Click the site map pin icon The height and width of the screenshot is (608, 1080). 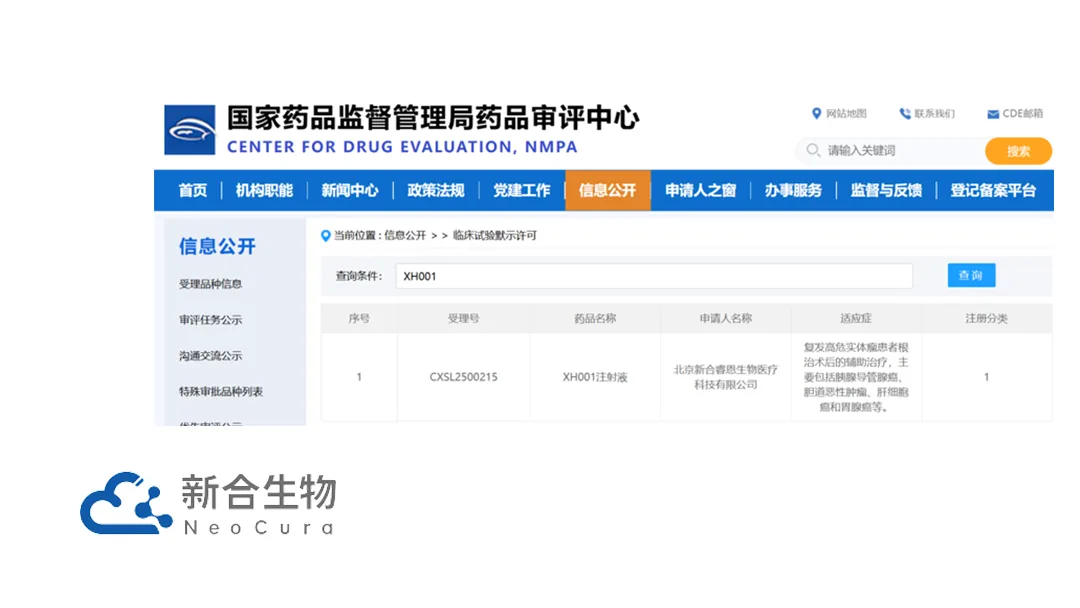[817, 114]
